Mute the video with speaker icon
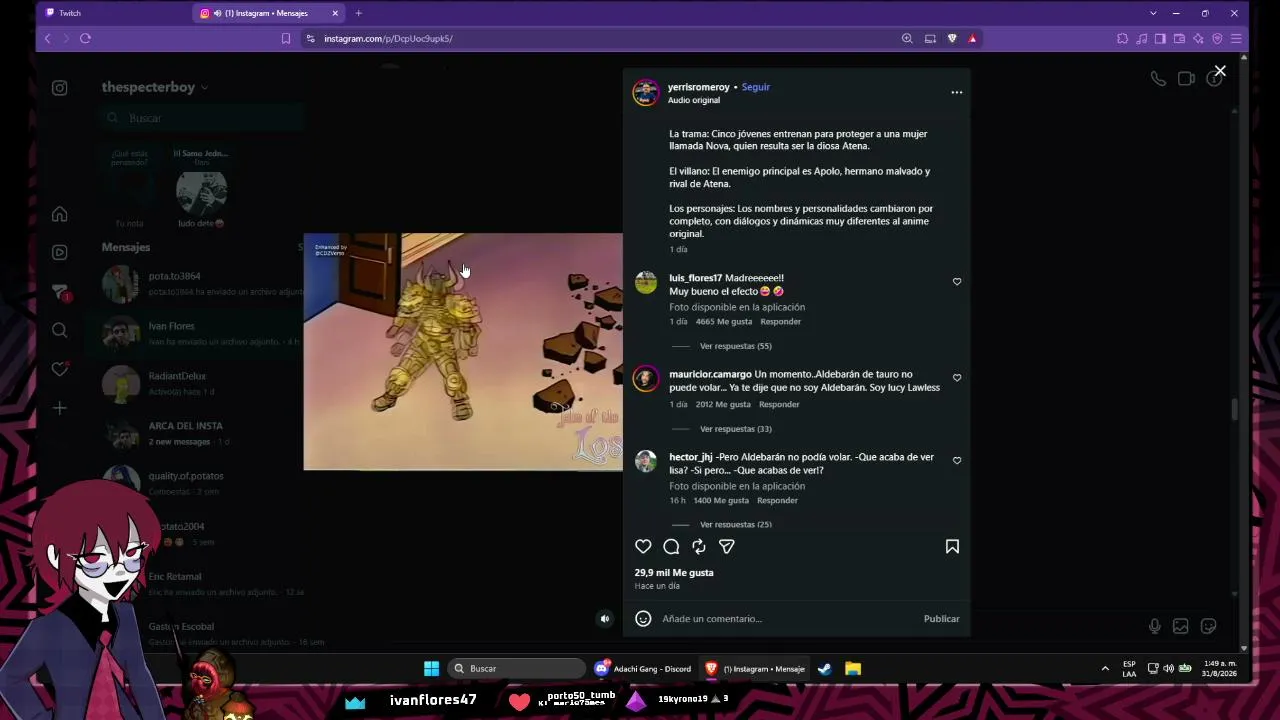Viewport: 1280px width, 720px height. [x=604, y=619]
